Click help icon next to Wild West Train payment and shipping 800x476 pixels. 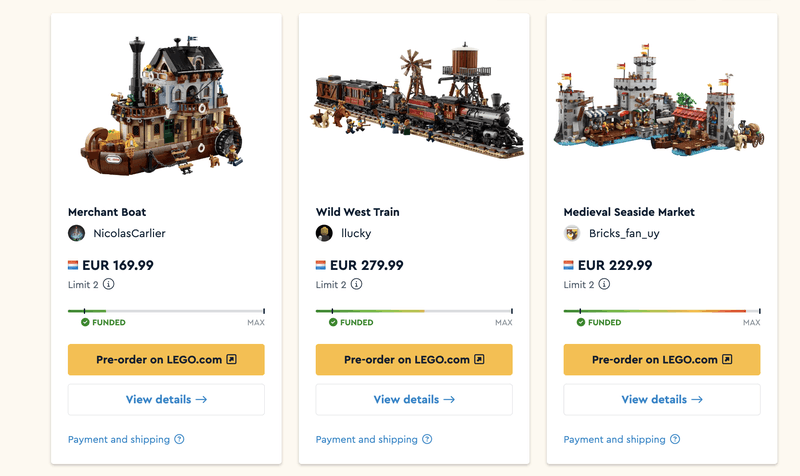click(x=427, y=439)
